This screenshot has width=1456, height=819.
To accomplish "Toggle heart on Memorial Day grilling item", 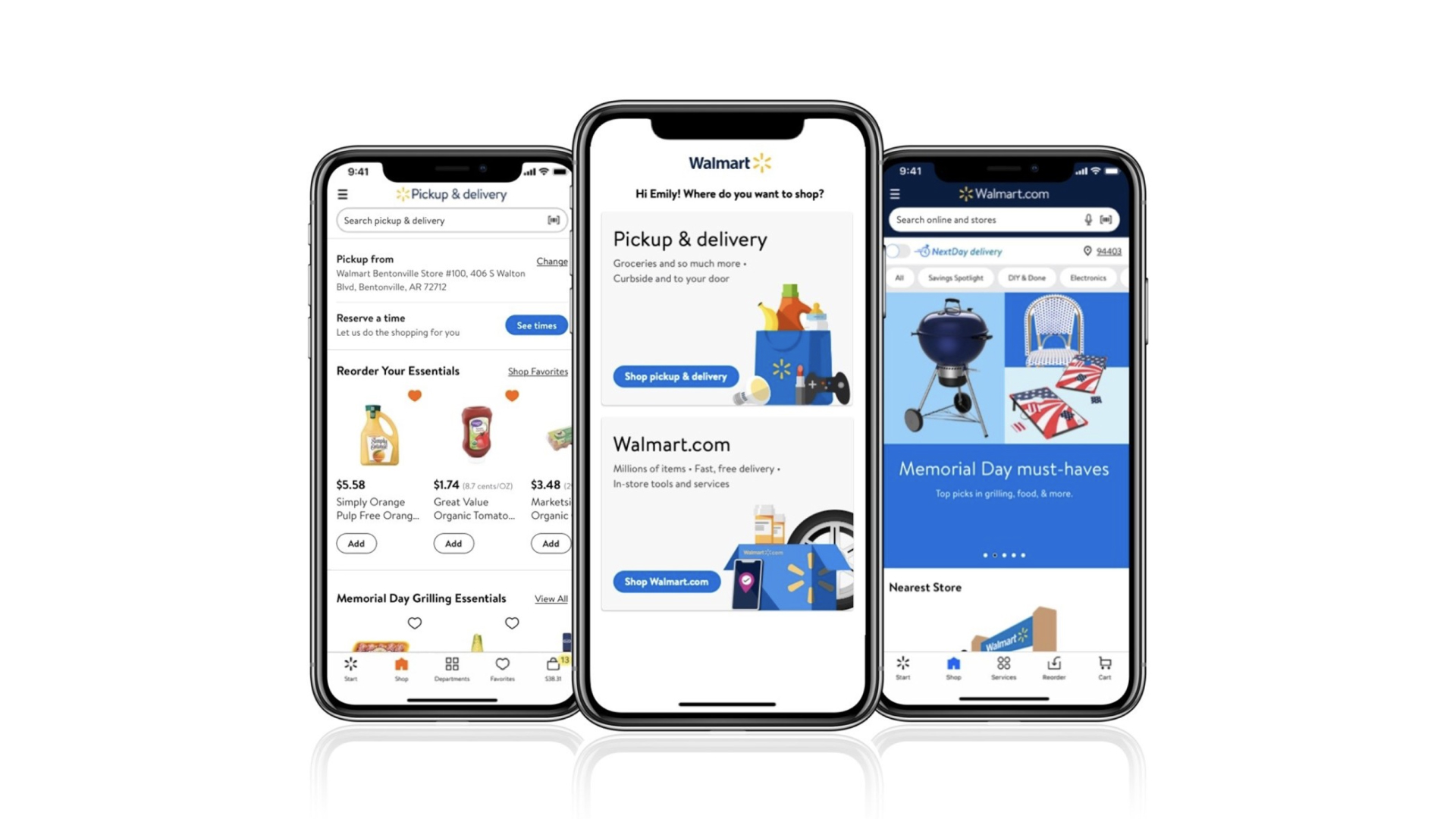I will click(415, 622).
